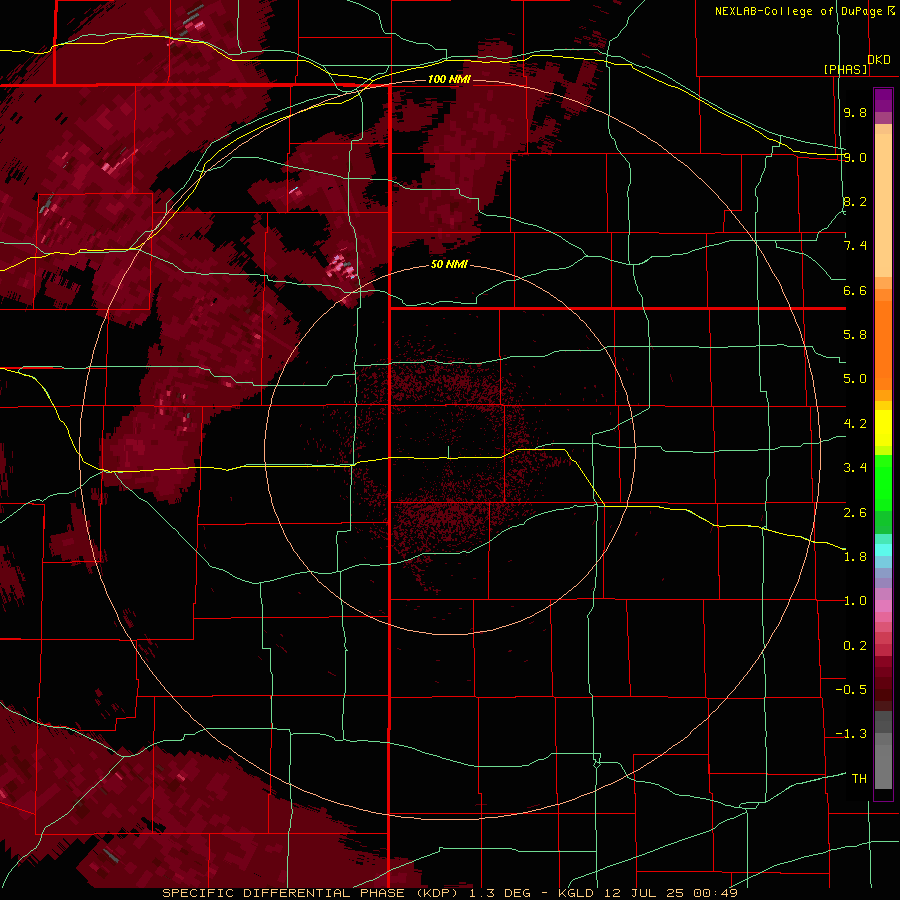Click the 0.2 value on the color scale
Viewport: 900px width, 900px height.
click(x=855, y=646)
